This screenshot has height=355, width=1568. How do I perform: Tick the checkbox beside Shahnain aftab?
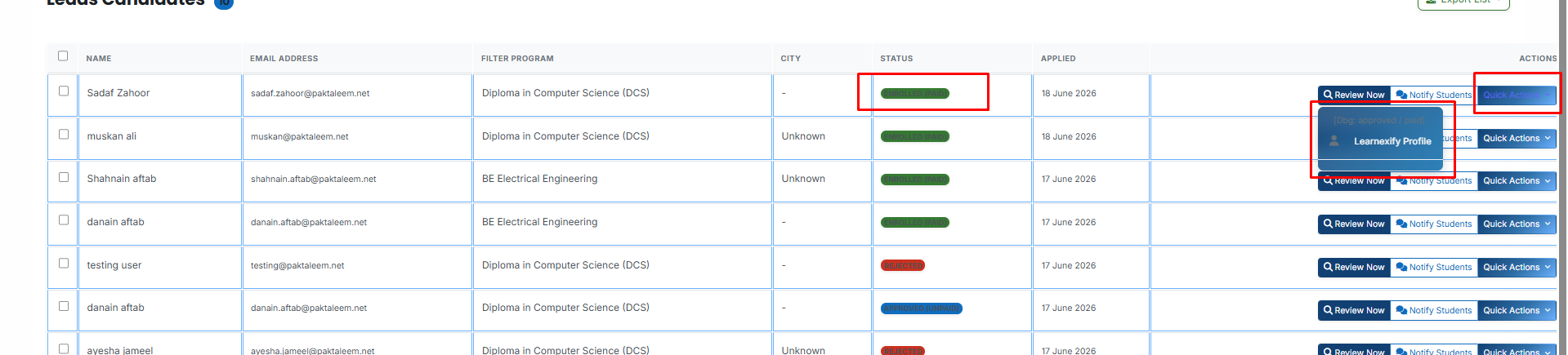64,177
